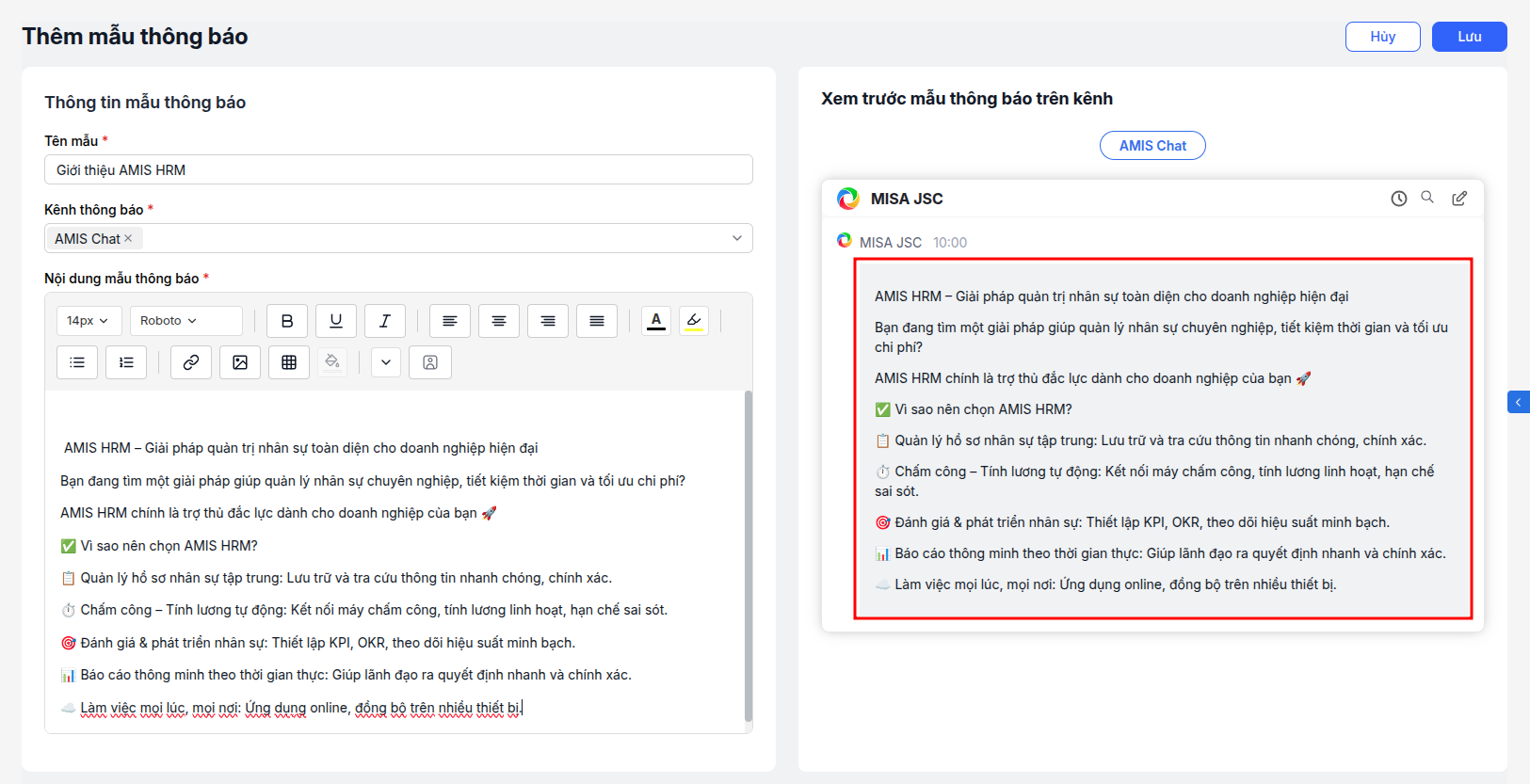
Task: Click the editor's vertical scrollbar
Action: coord(749,555)
